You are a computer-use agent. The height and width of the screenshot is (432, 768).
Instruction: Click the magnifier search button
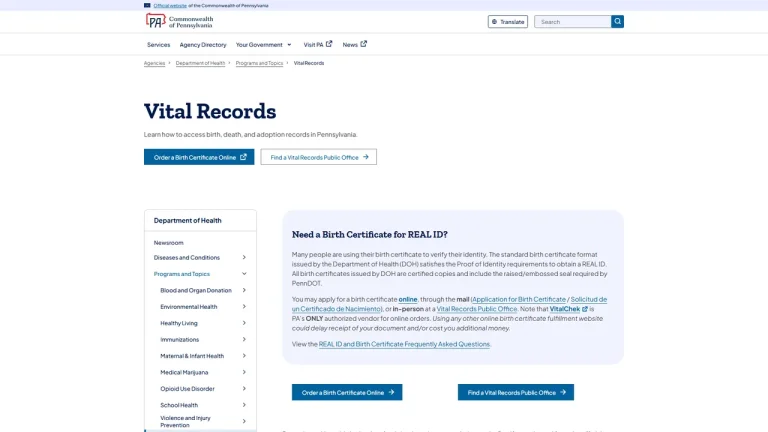click(617, 22)
